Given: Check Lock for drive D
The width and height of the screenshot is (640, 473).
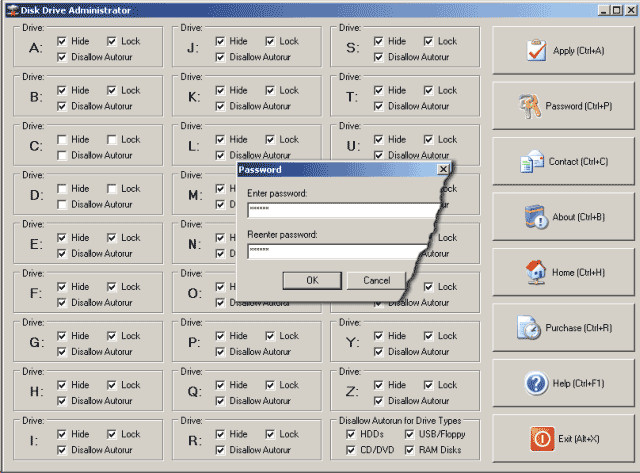Looking at the screenshot, I should (x=113, y=189).
